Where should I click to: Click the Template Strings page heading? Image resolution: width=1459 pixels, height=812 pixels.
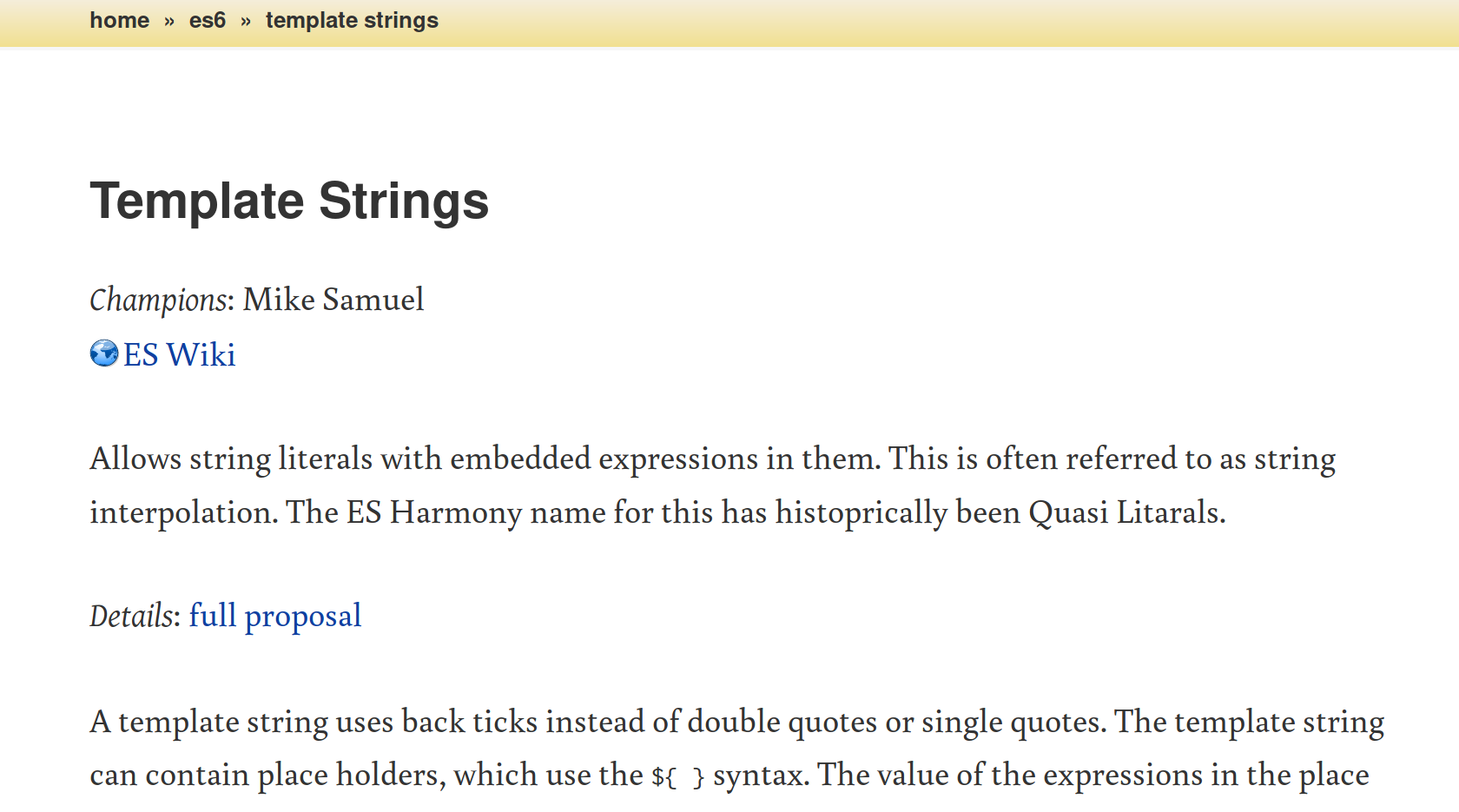point(289,201)
